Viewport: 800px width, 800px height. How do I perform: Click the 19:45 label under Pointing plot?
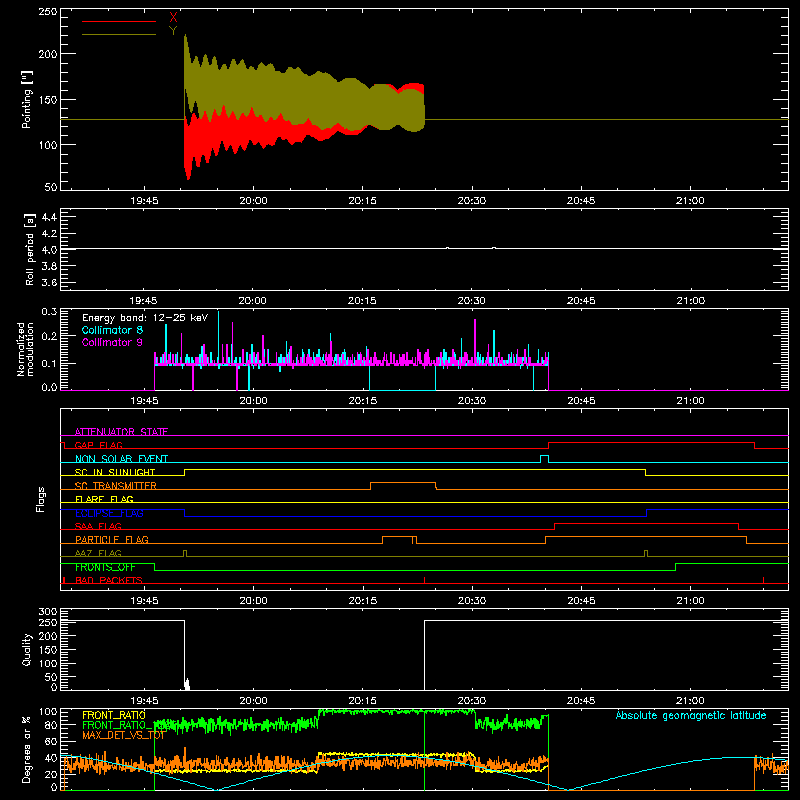point(144,201)
